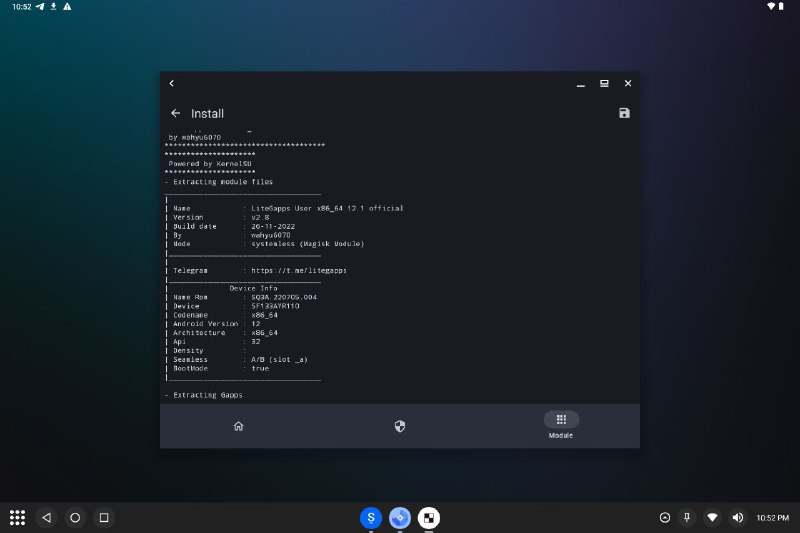This screenshot has height=533, width=800.
Task: Maximize the KernelSU window
Action: pos(604,83)
